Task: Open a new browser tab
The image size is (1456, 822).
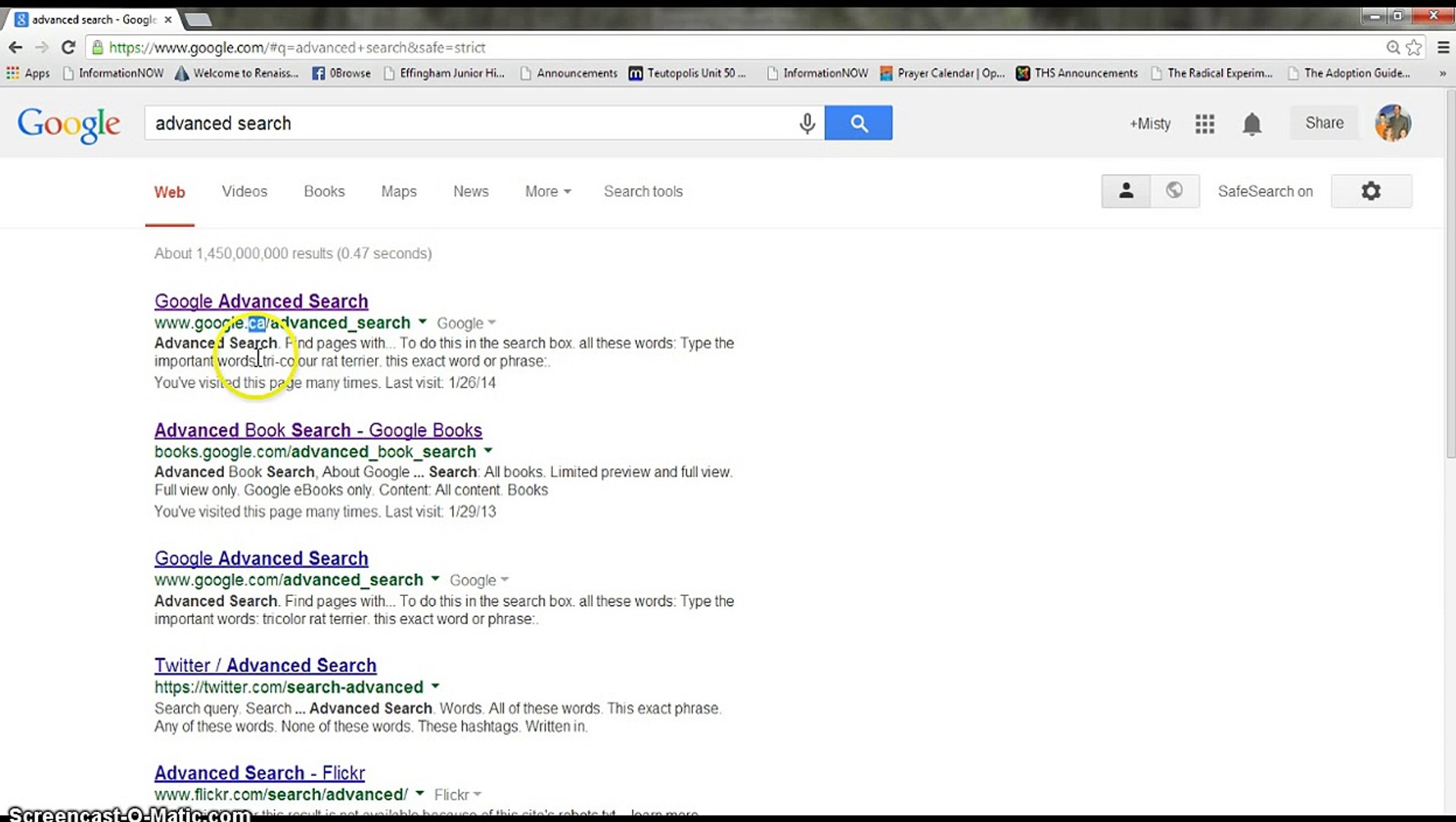Action: coord(198,20)
